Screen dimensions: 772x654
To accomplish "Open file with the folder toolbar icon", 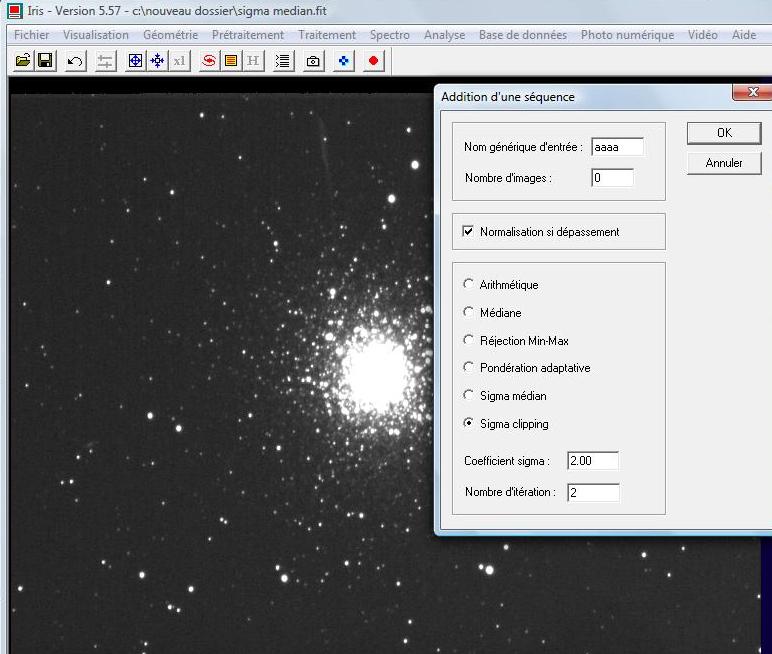I will click(23, 61).
